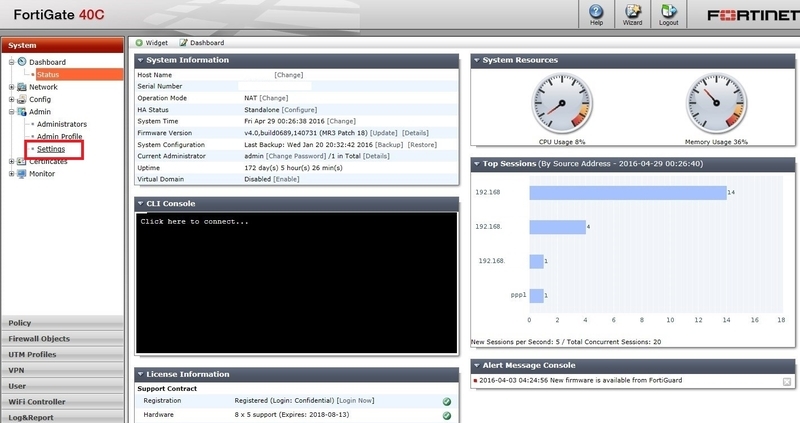
Task: Click the Admin tree icon
Action: pyautogui.click(x=21, y=111)
